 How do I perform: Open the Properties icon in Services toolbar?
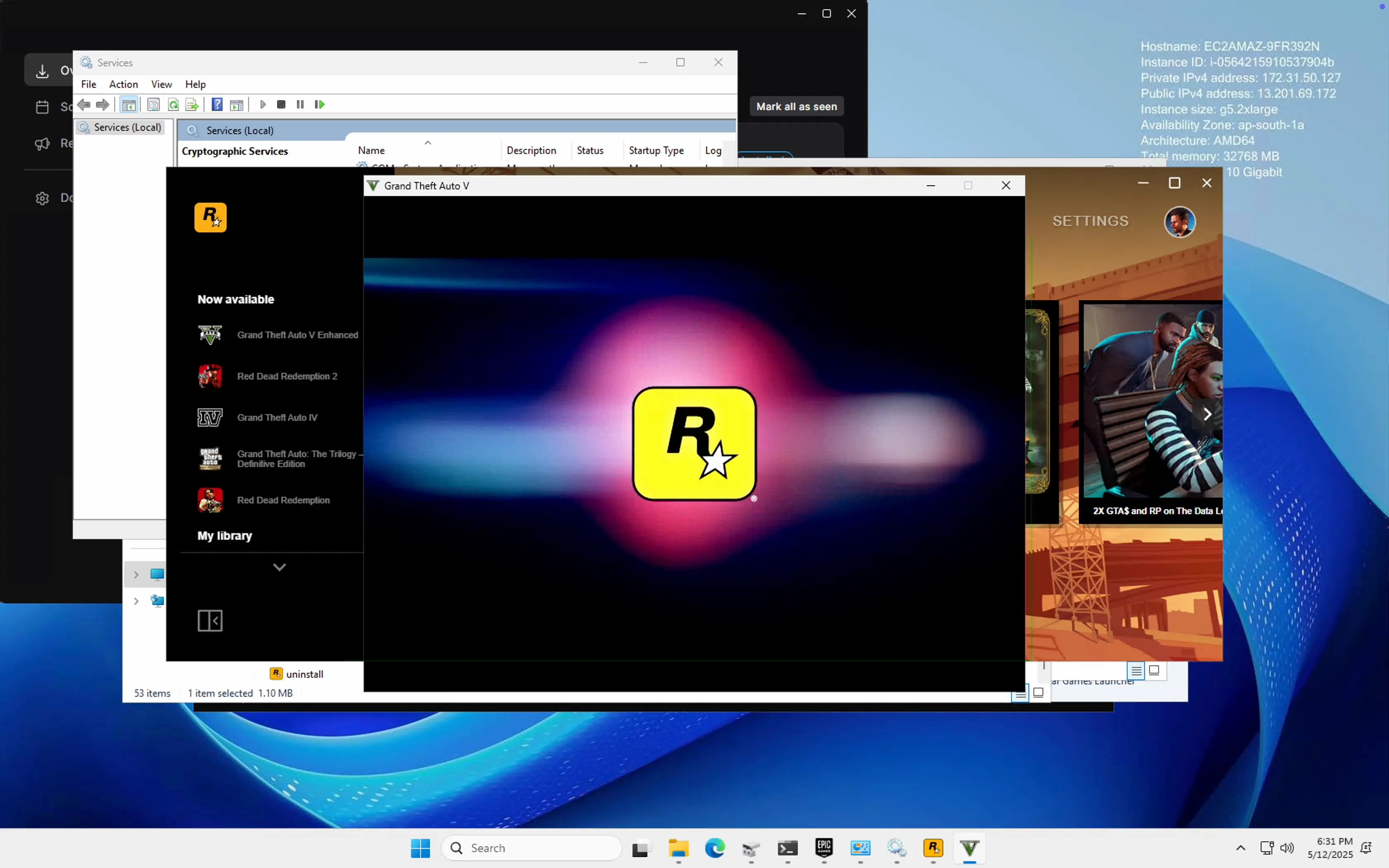(x=153, y=105)
